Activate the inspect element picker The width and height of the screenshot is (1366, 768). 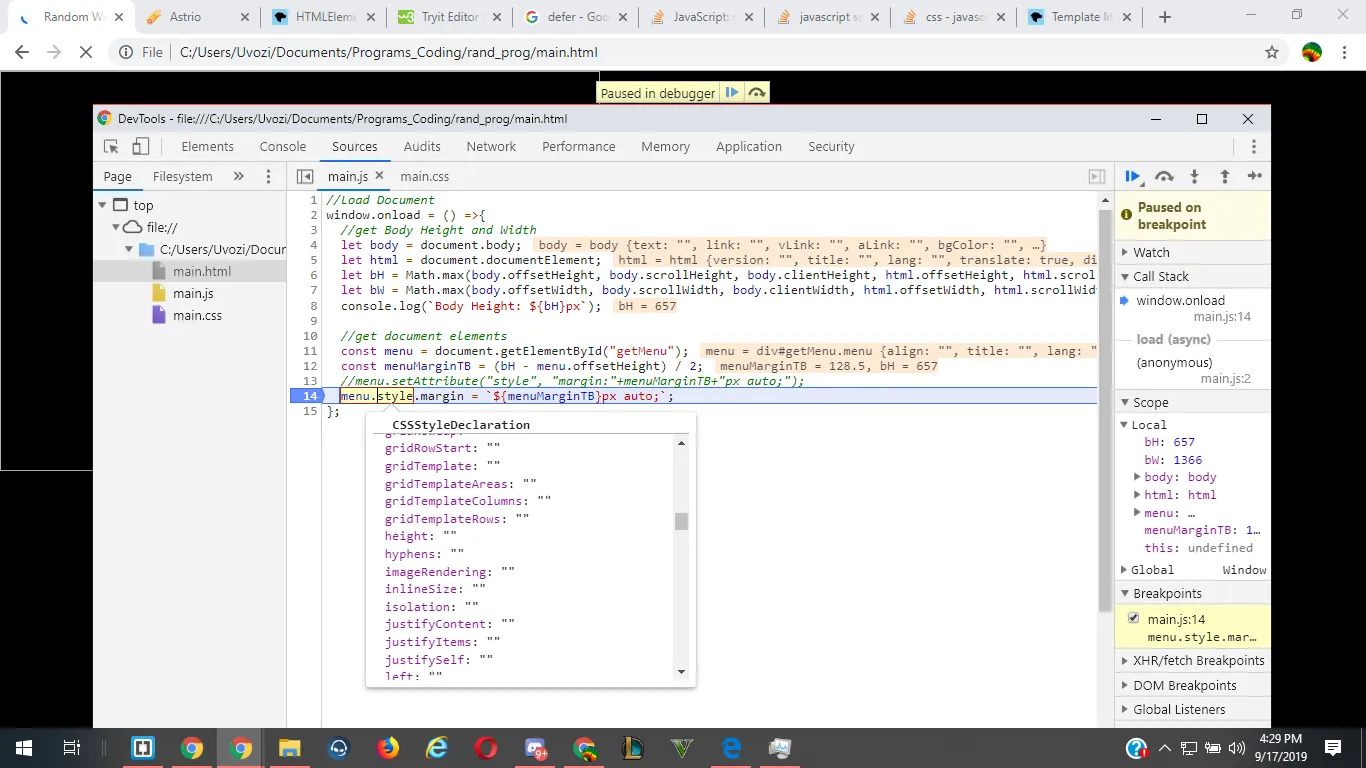(111, 147)
